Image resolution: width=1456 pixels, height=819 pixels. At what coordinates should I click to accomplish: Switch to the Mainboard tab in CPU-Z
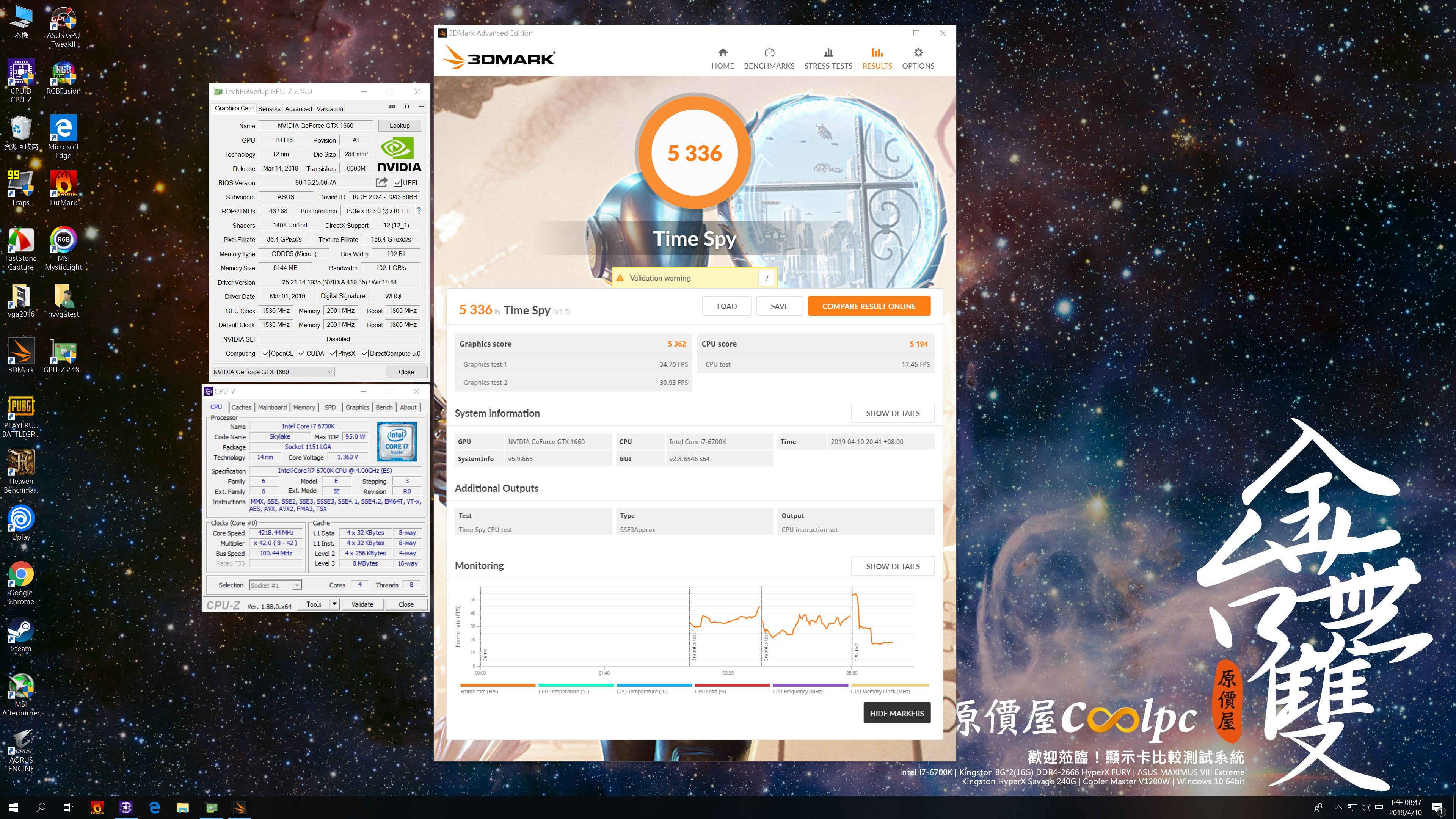click(272, 407)
